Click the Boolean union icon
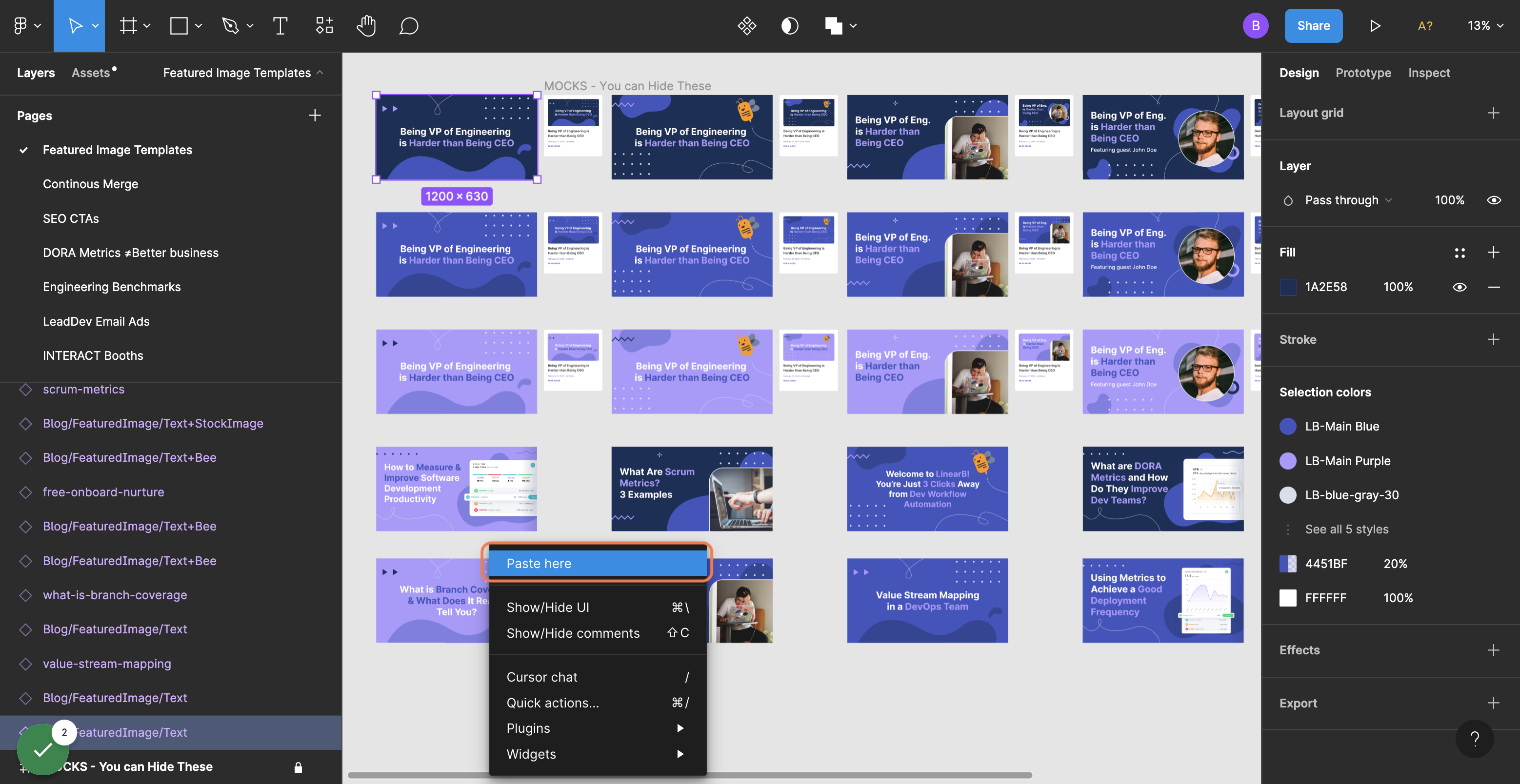 833,25
